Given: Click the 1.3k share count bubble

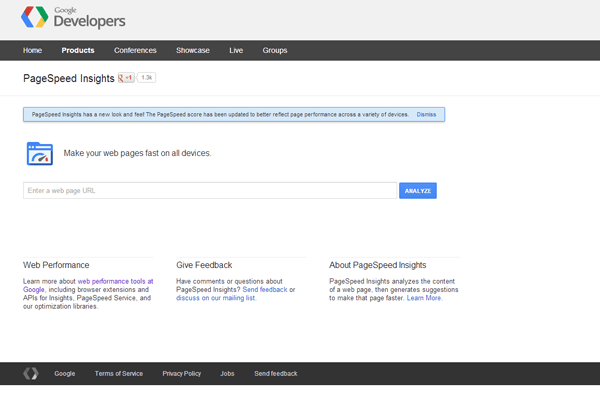Looking at the screenshot, I should click(x=147, y=78).
